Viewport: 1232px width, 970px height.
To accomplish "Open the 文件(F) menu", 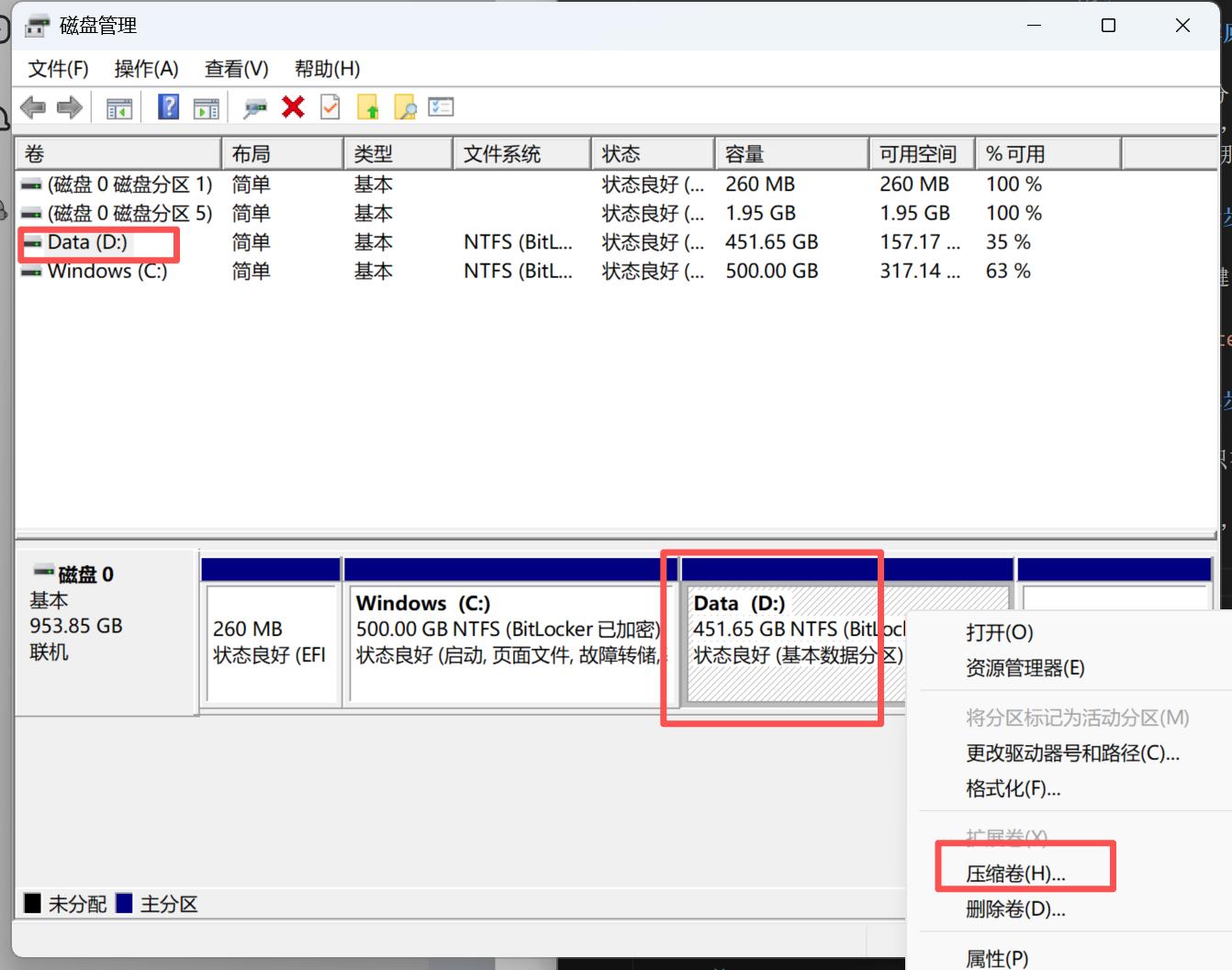I will [58, 69].
